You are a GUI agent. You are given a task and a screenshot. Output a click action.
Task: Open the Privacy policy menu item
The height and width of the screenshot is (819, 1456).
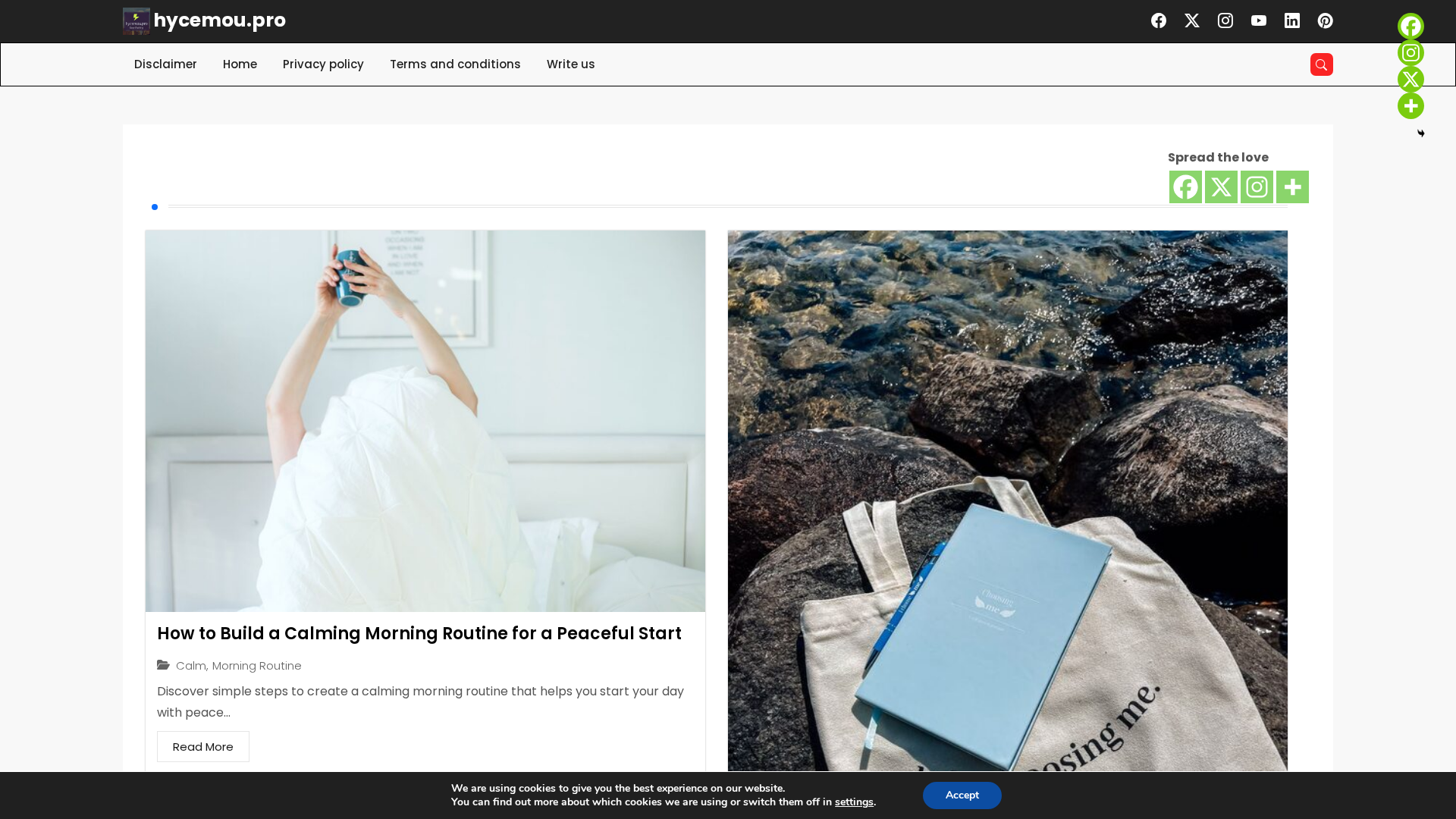pyautogui.click(x=323, y=64)
